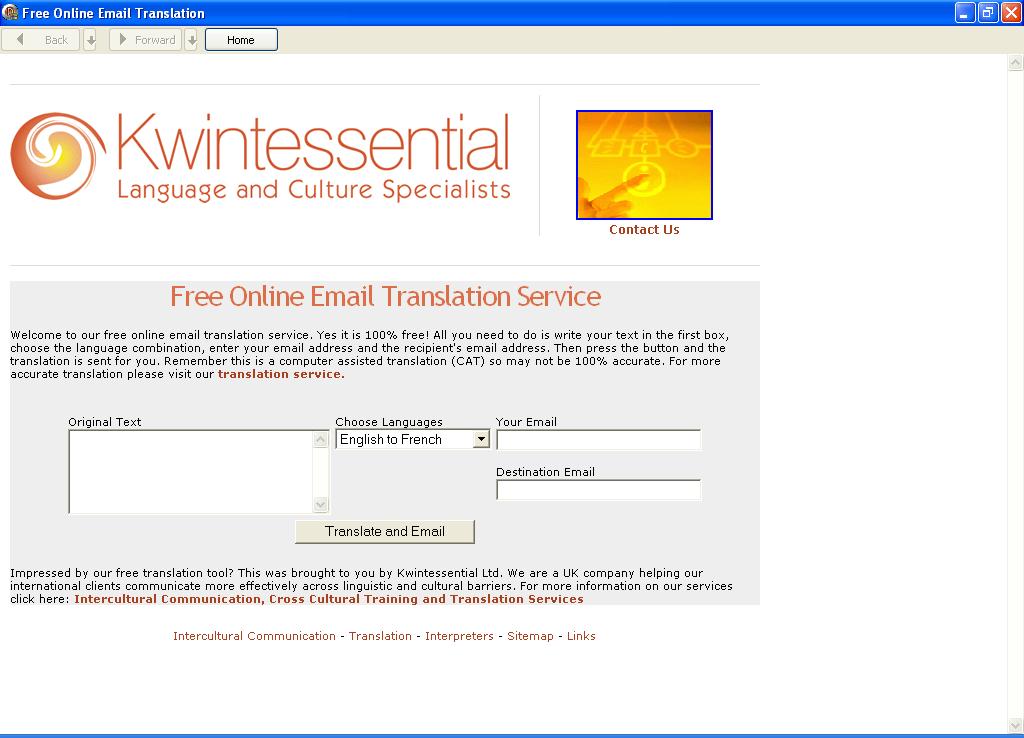Close the Free Online Email Translation window
Image resolution: width=1024 pixels, height=738 pixels.
[x=1011, y=12]
